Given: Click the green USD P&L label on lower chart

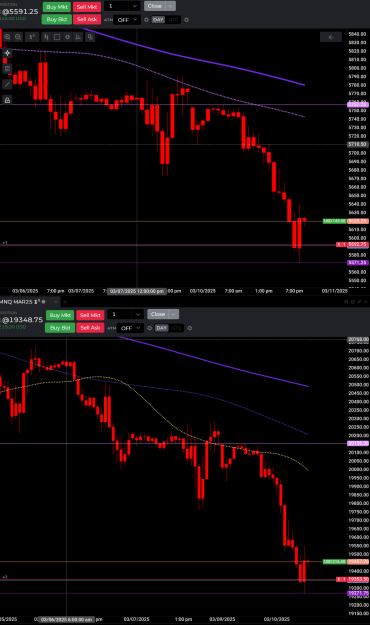Looking at the screenshot, I should [x=334, y=562].
